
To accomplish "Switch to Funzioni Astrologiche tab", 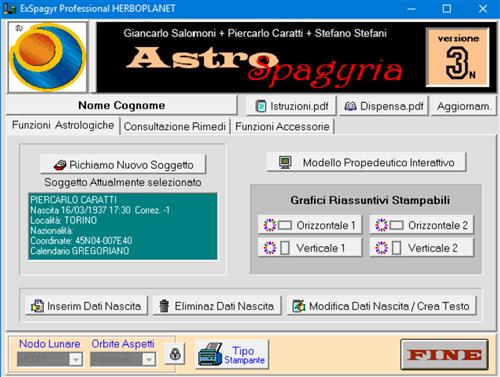I will (63, 125).
